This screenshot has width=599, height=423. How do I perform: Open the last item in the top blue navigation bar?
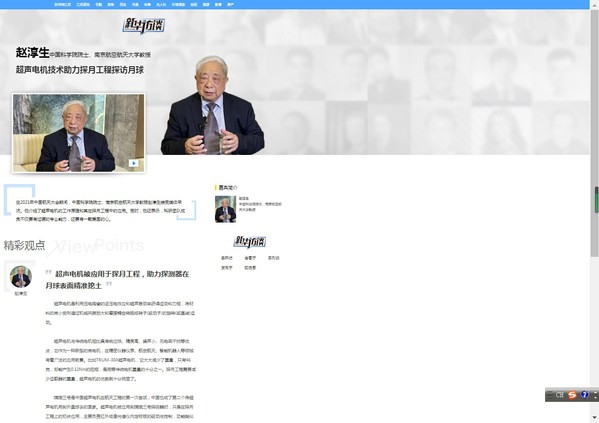pos(230,5)
